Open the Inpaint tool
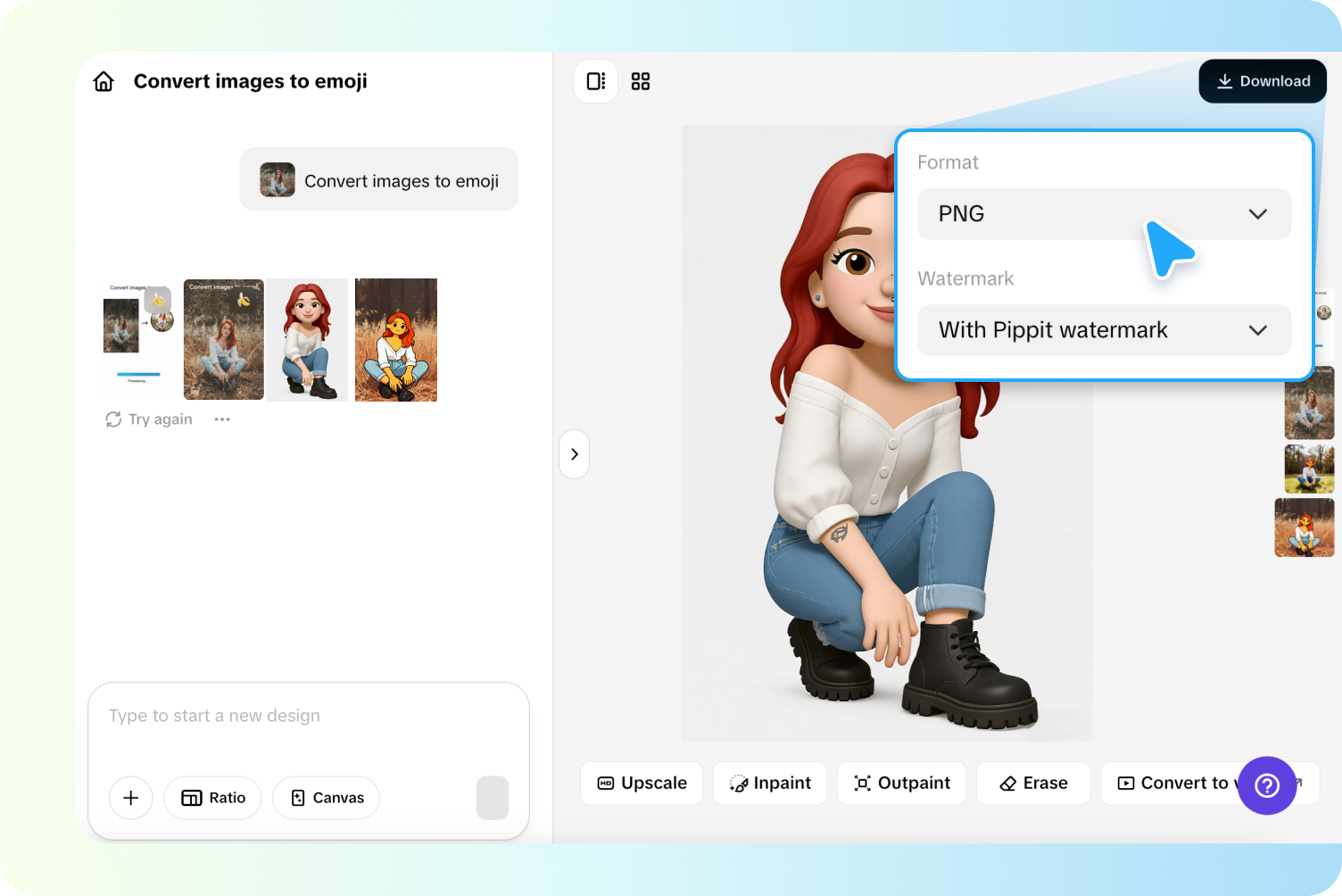Image resolution: width=1342 pixels, height=896 pixels. click(769, 783)
